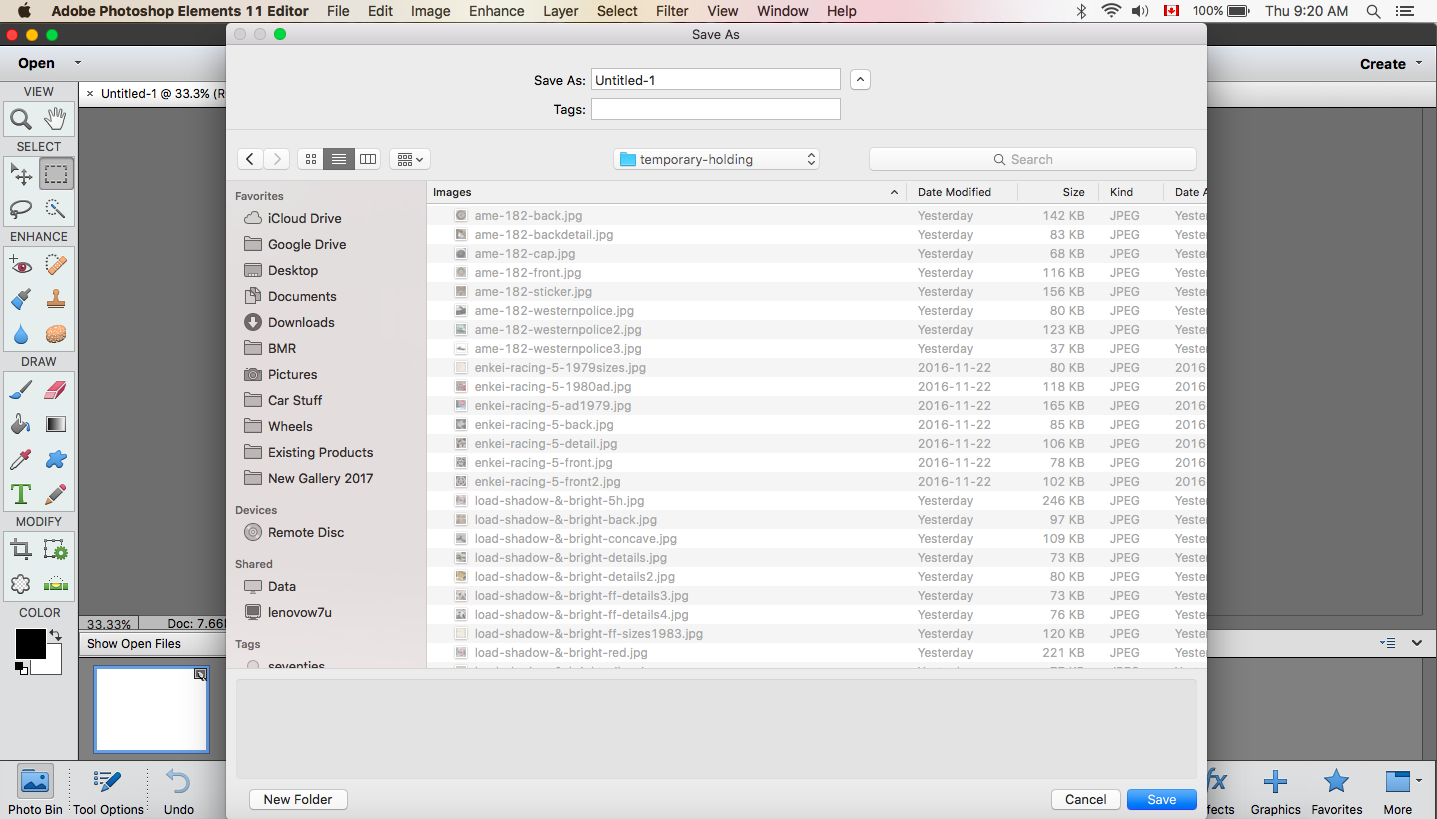
Task: Open the Image menu
Action: click(x=430, y=11)
